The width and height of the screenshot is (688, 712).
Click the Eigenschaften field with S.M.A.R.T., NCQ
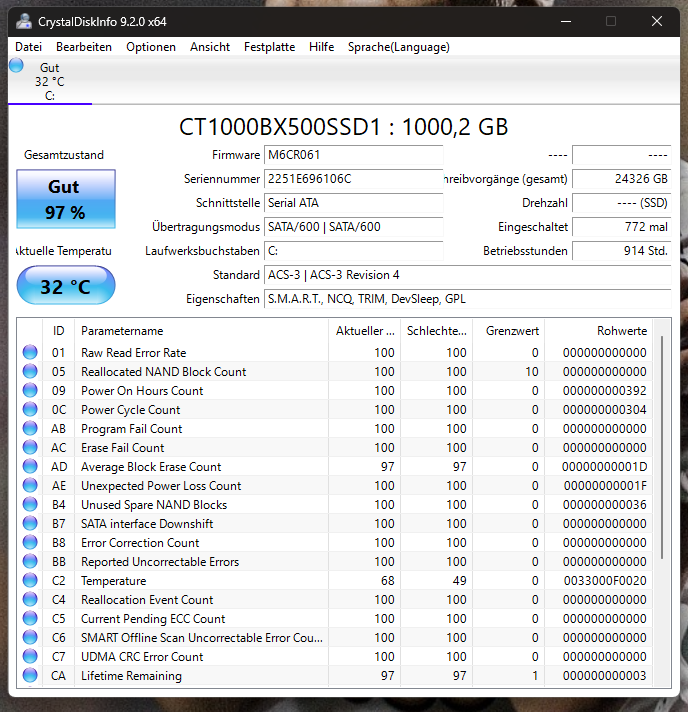[x=467, y=299]
